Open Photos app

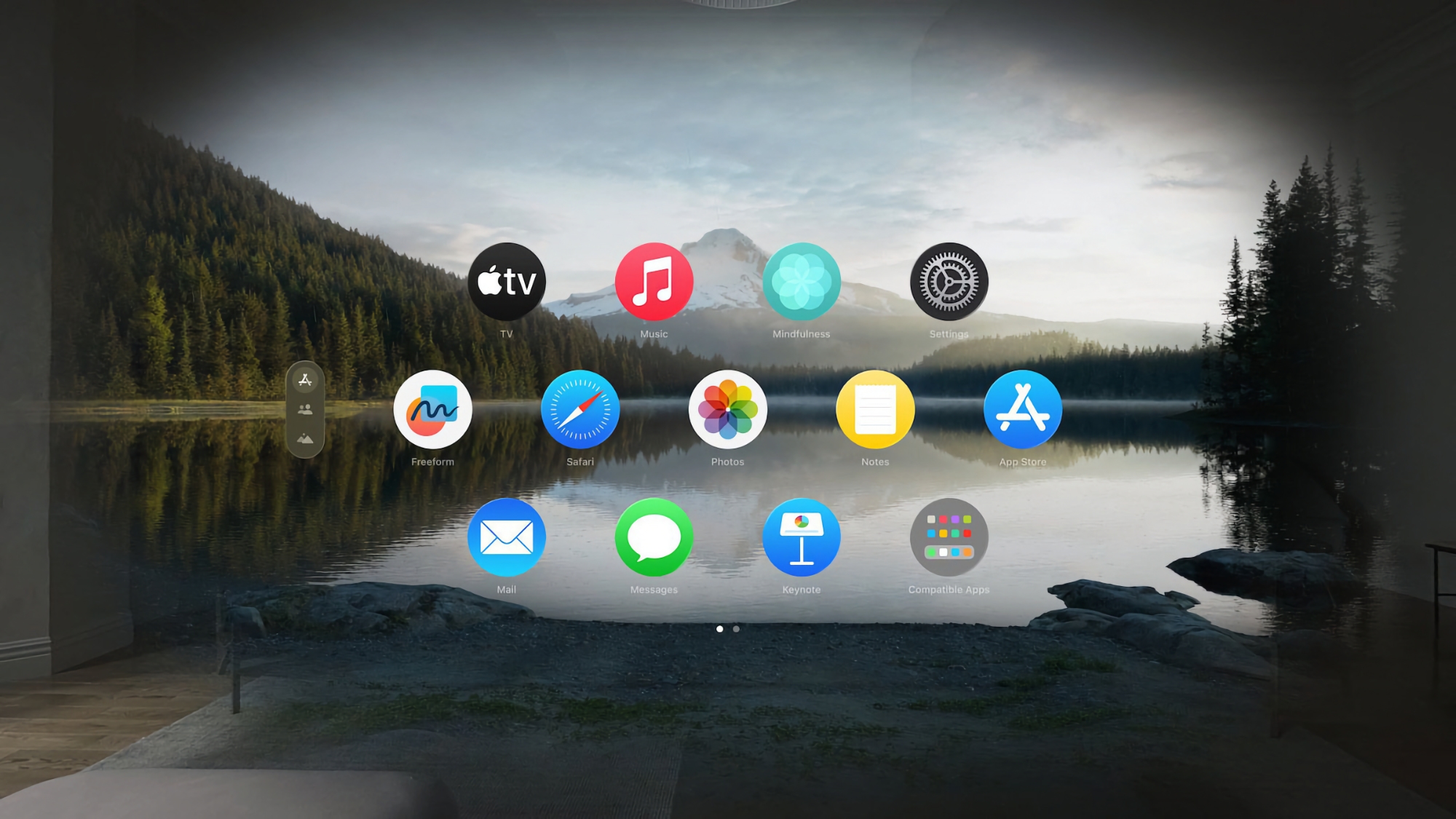tap(728, 410)
